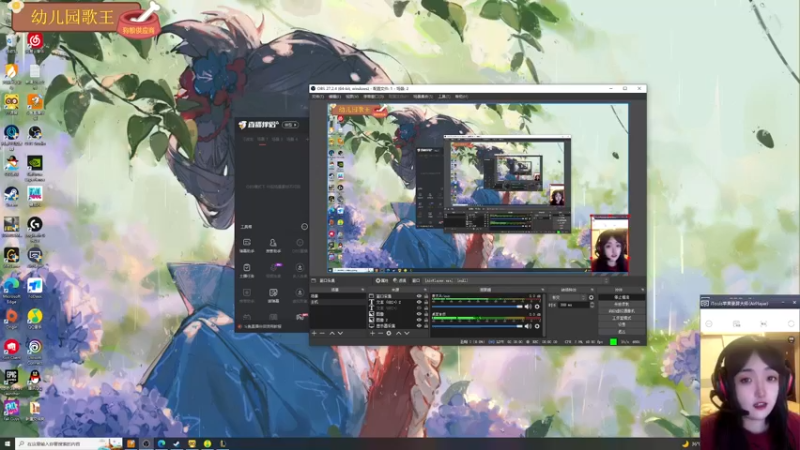The height and width of the screenshot is (450, 800).
Task: Open 属性 gear button above the docks in OBS
Action: 382,280
